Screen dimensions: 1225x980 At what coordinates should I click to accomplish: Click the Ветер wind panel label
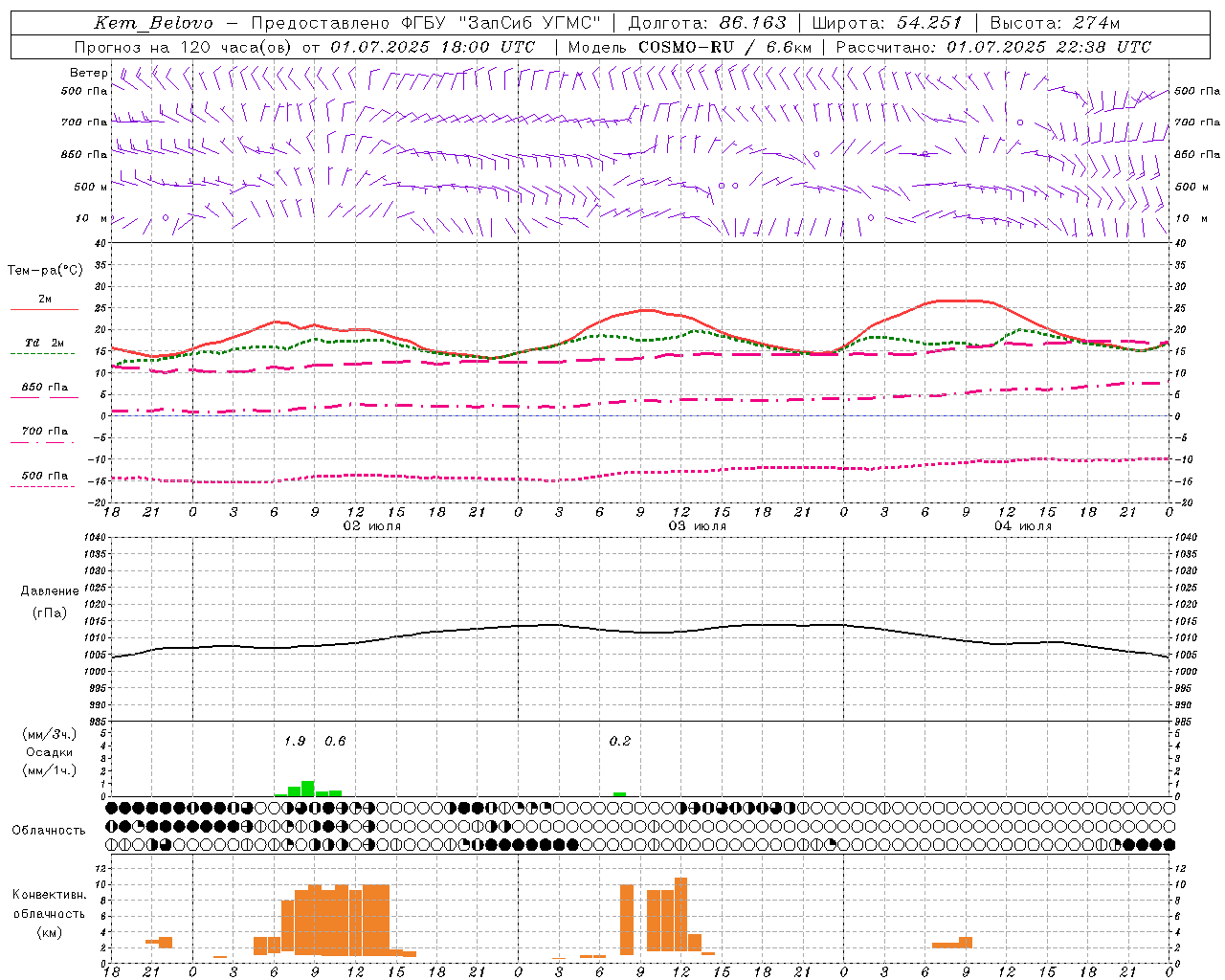point(89,73)
